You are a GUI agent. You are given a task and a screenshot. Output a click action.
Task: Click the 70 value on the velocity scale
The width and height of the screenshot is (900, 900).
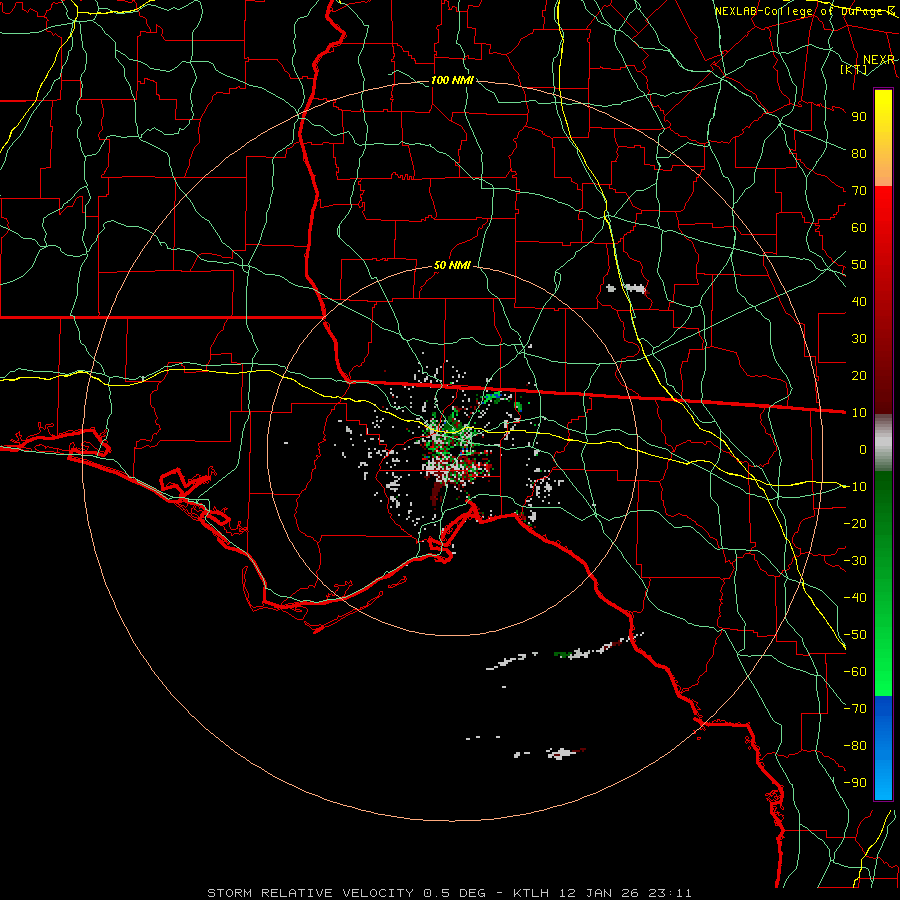pyautogui.click(x=859, y=191)
